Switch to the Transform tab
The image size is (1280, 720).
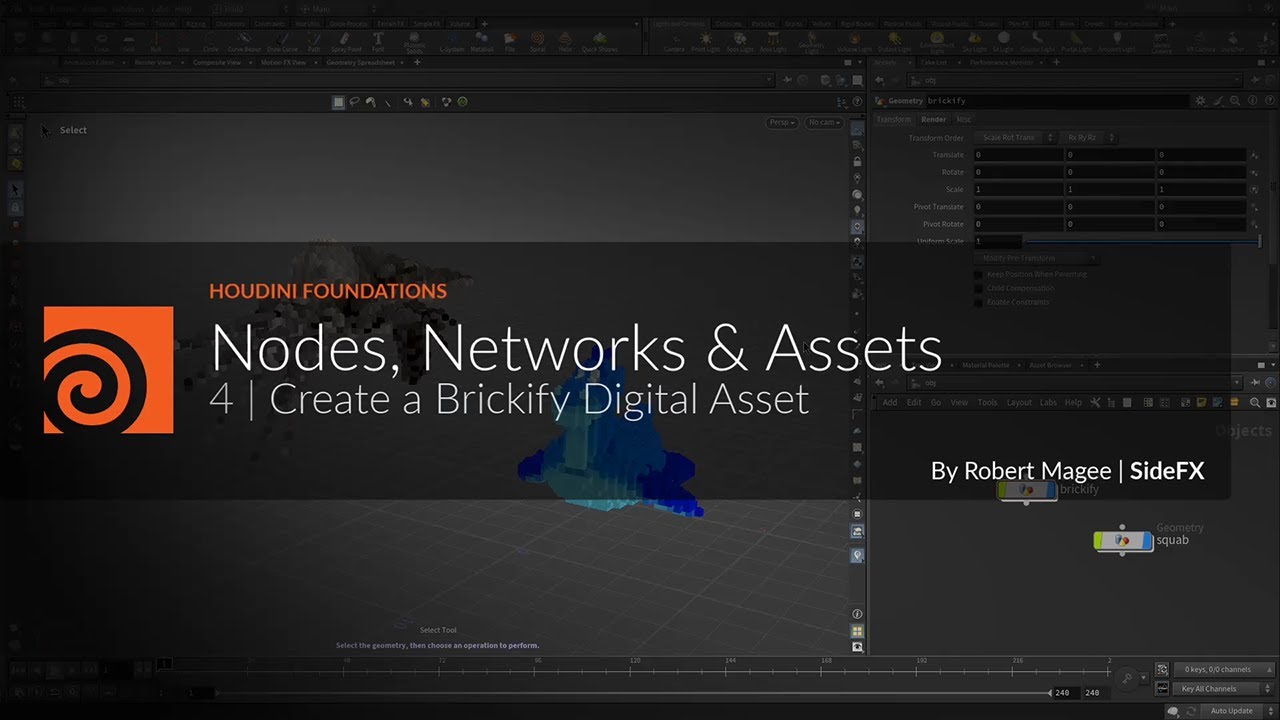[894, 120]
